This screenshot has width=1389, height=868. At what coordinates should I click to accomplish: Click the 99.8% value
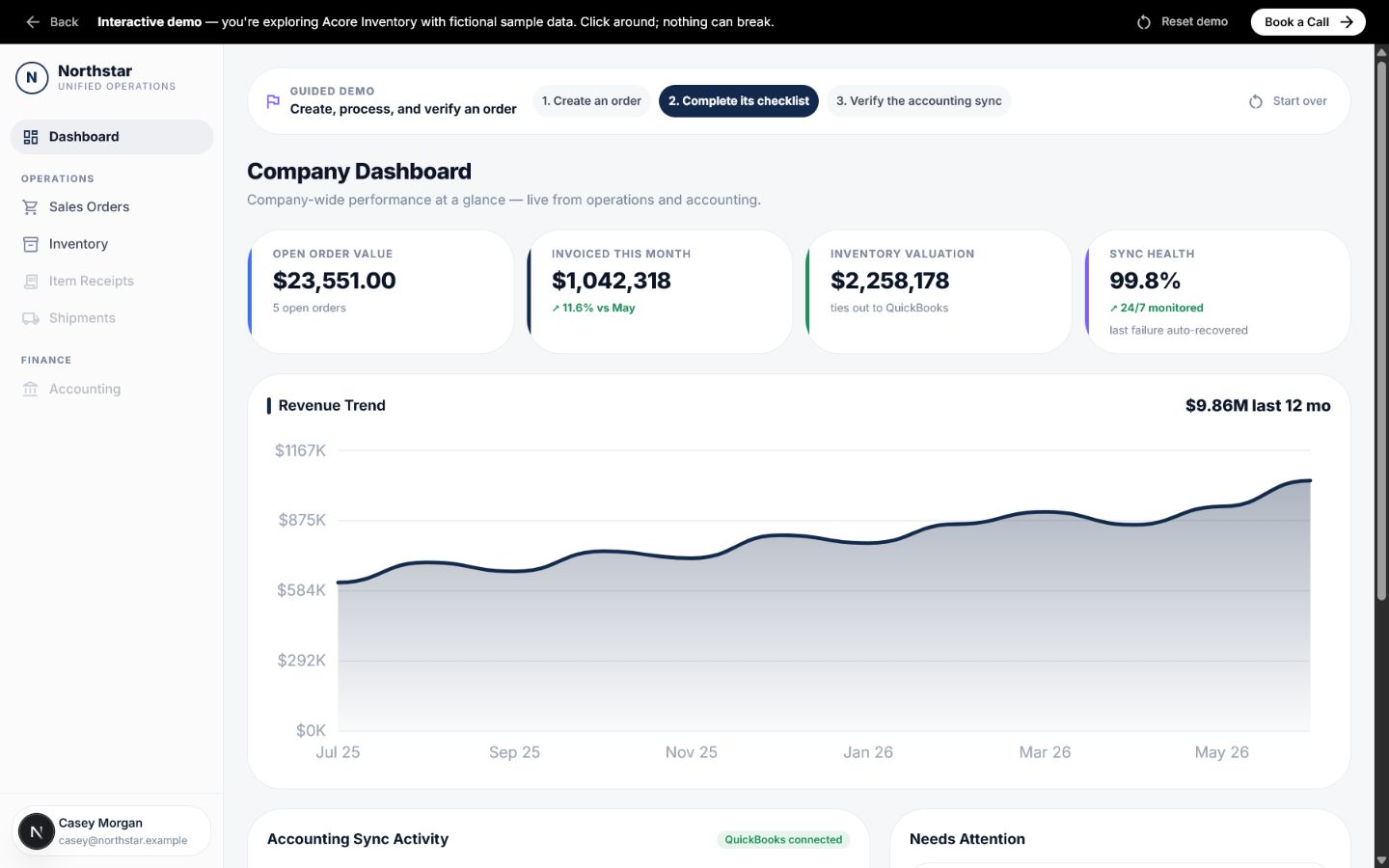(x=1145, y=281)
